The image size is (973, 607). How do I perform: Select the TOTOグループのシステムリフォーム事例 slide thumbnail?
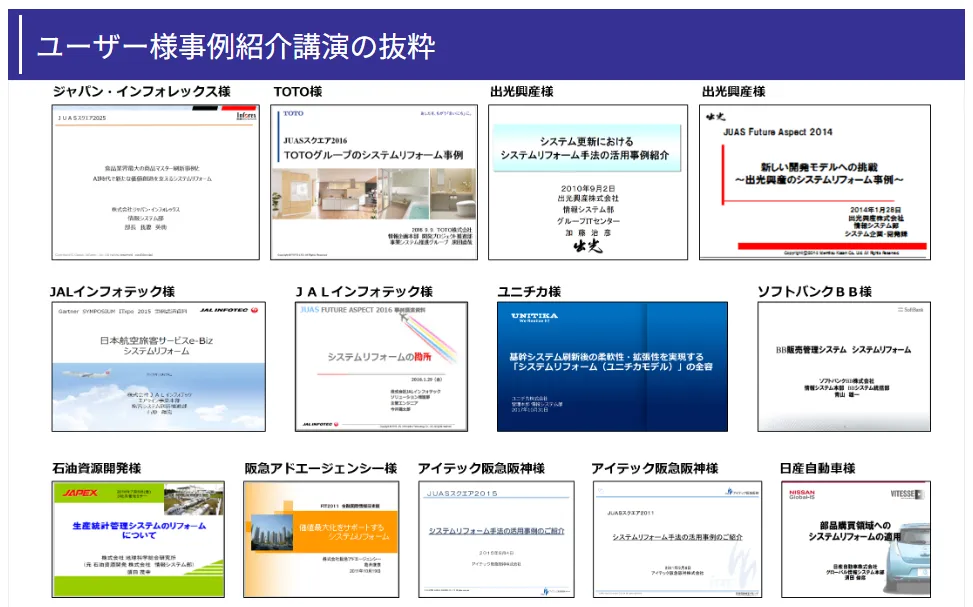click(374, 182)
